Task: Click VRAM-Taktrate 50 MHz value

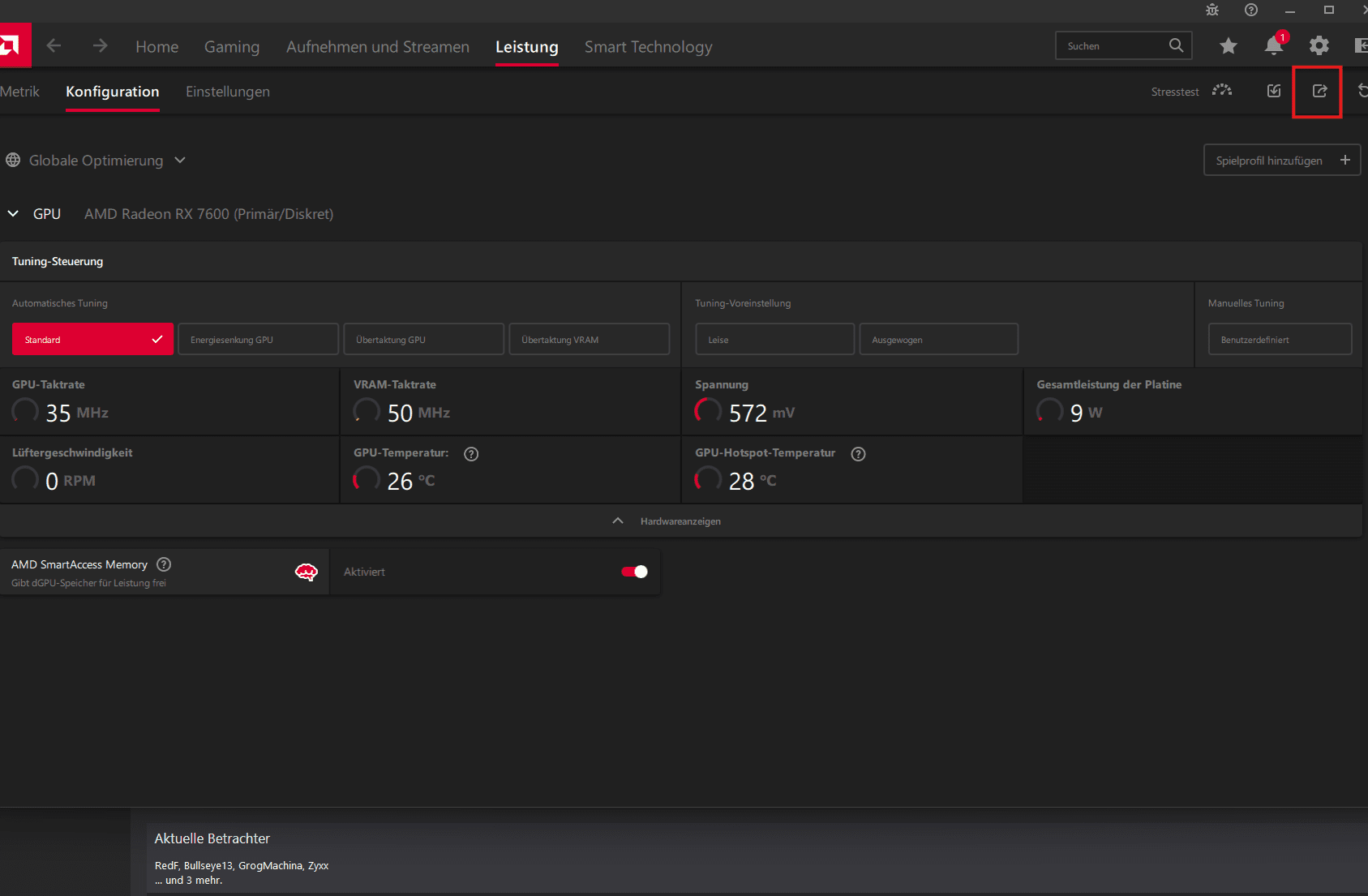Action: [x=418, y=413]
